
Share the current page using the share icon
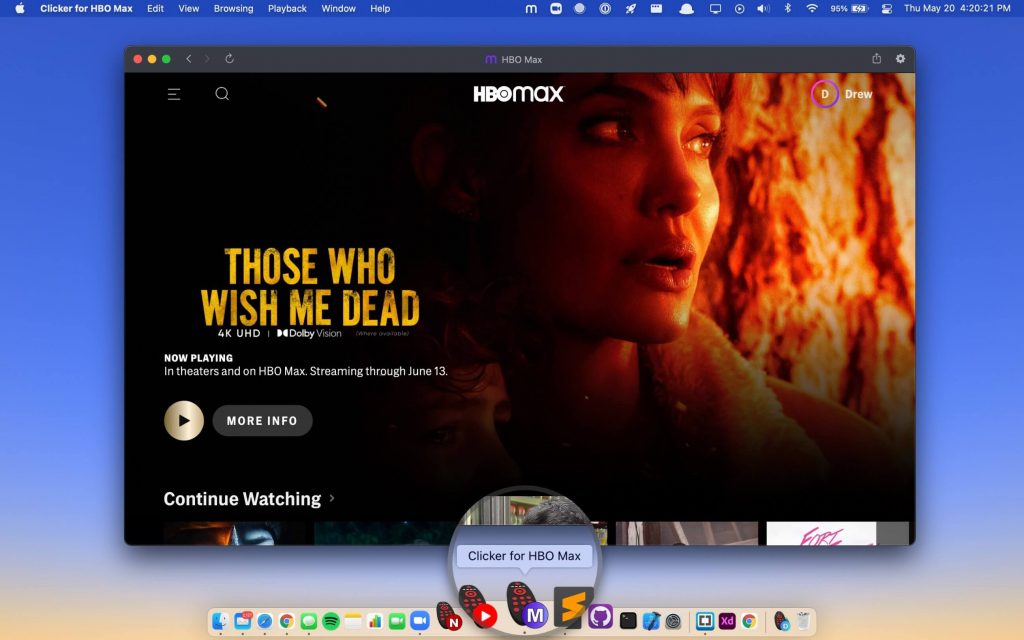tap(875, 58)
